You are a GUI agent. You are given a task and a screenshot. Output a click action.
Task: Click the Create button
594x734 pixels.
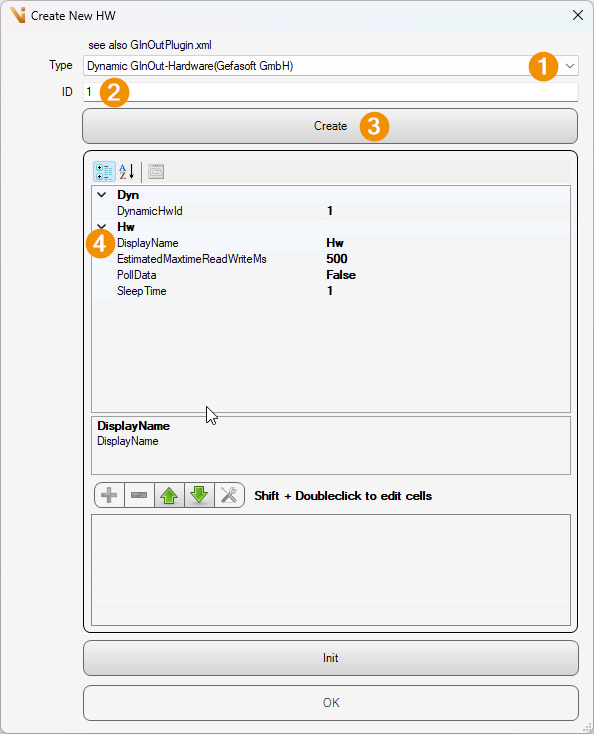click(330, 126)
